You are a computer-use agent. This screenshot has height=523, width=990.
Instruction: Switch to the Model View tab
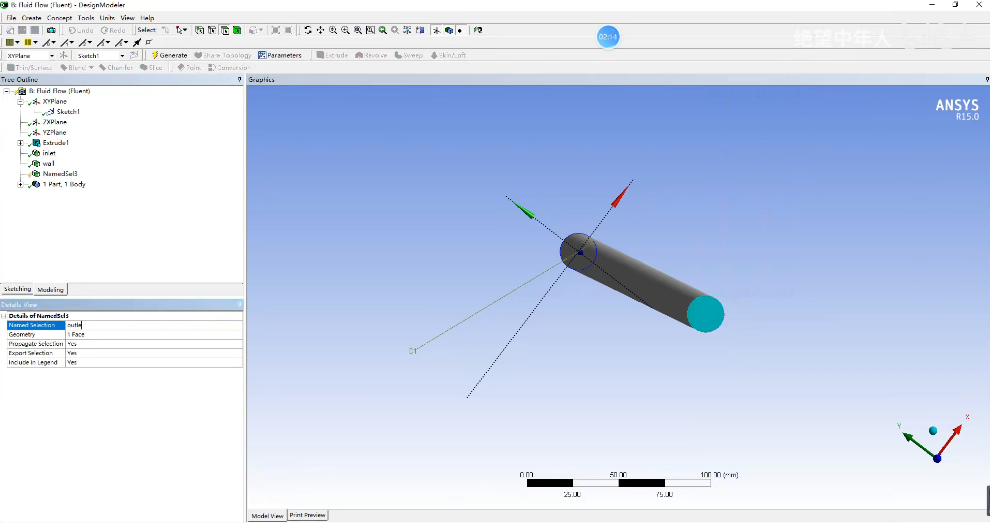(x=268, y=515)
